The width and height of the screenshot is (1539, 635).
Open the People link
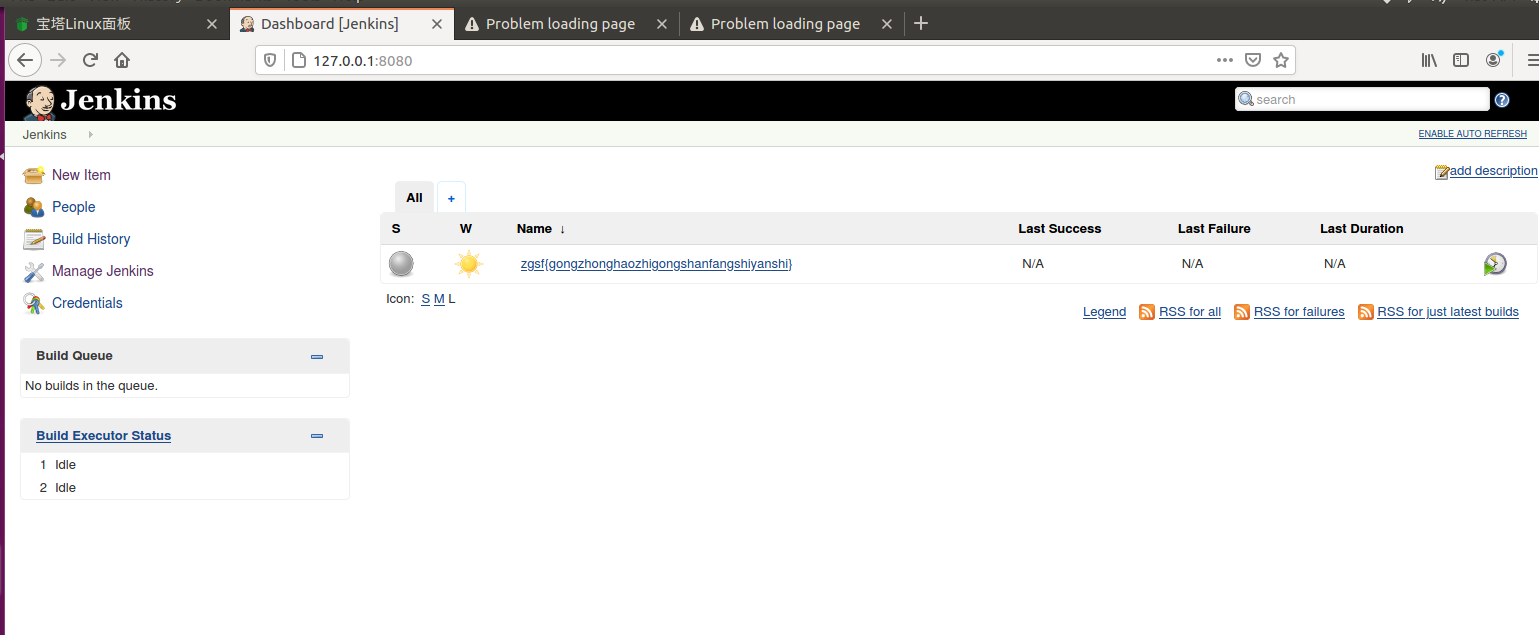tap(74, 207)
